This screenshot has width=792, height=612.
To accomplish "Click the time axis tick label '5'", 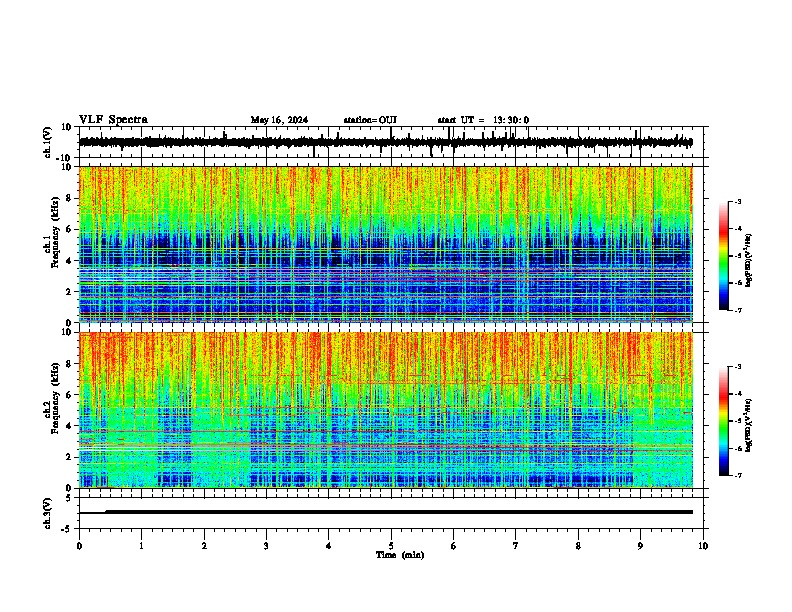I will point(391,546).
